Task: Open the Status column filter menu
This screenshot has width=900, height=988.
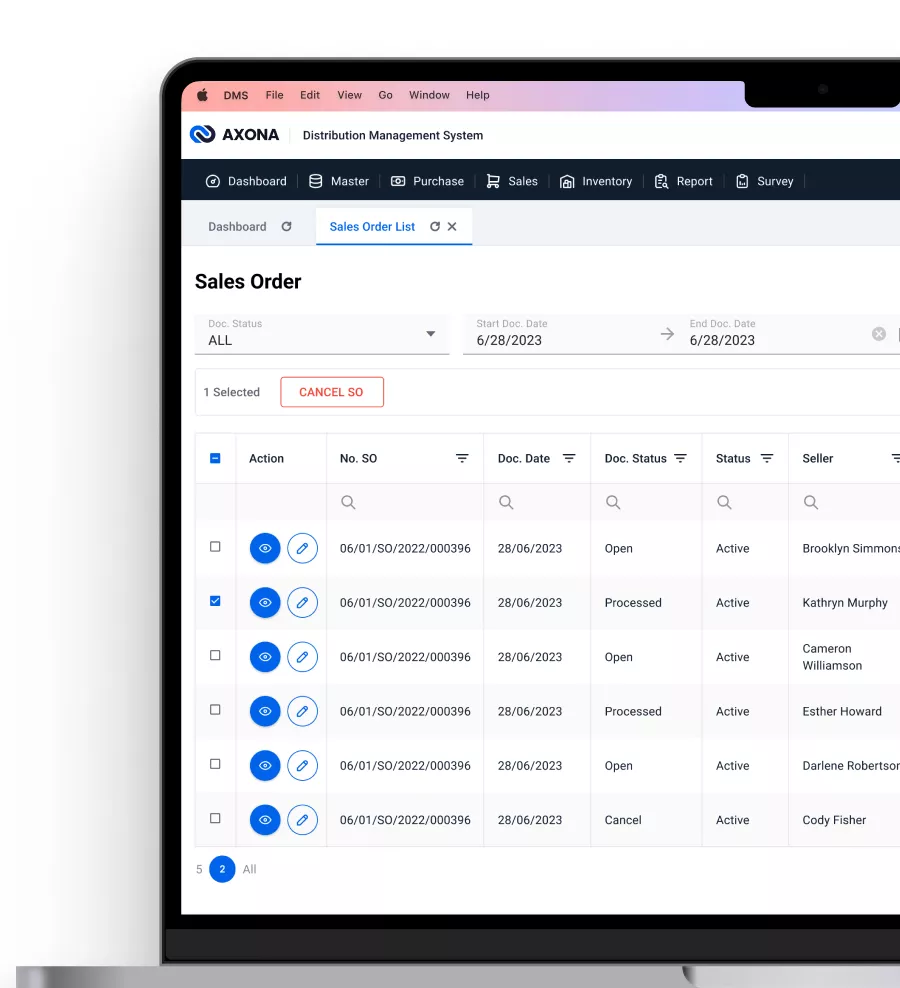Action: tap(767, 459)
